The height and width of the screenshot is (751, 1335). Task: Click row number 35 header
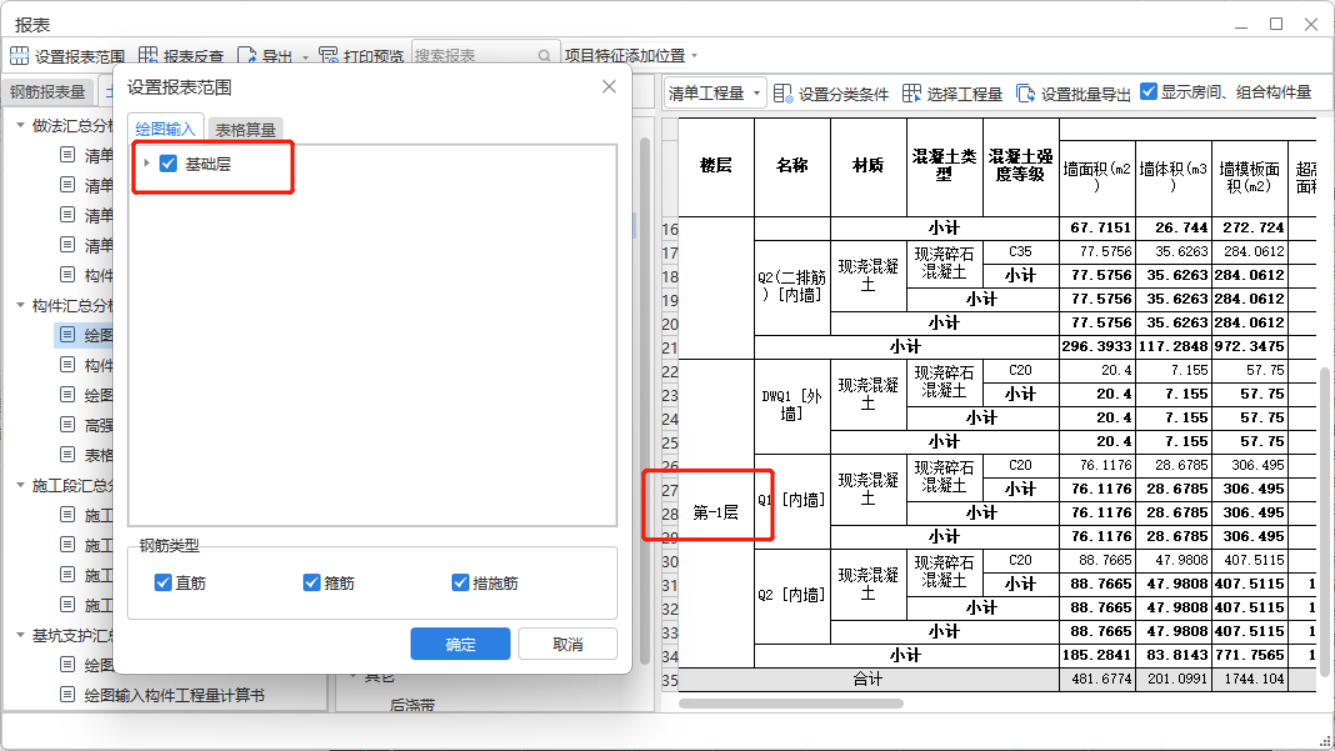pos(669,680)
